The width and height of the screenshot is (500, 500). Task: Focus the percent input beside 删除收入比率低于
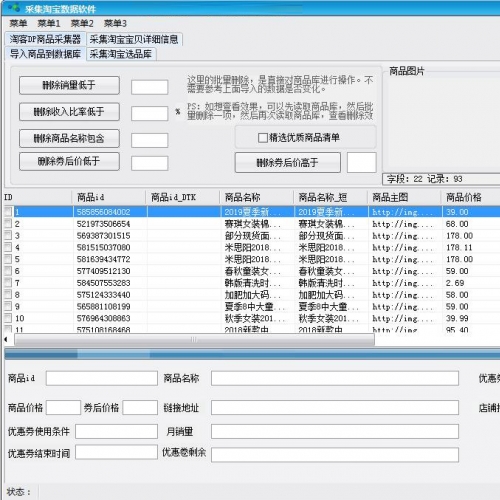pos(149,113)
